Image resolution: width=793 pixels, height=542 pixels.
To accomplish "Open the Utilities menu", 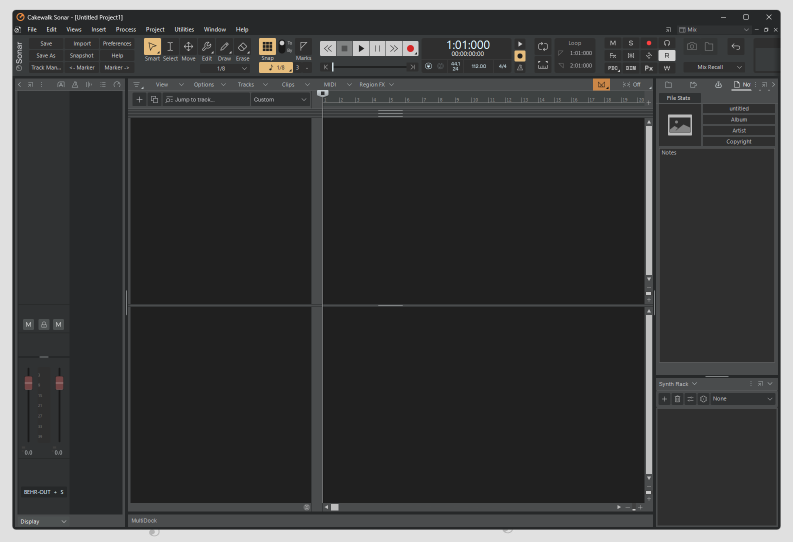I will click(x=184, y=30).
